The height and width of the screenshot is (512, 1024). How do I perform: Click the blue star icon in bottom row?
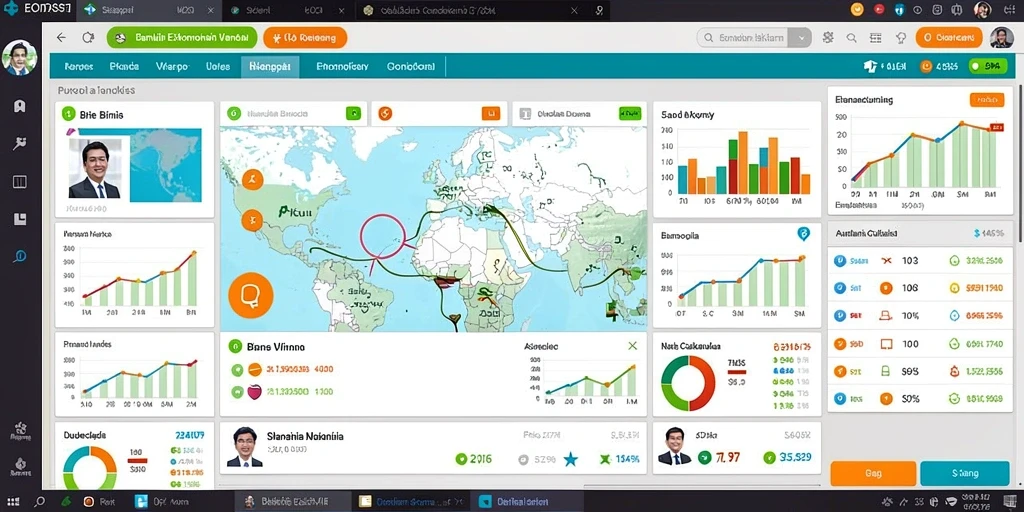(x=571, y=459)
